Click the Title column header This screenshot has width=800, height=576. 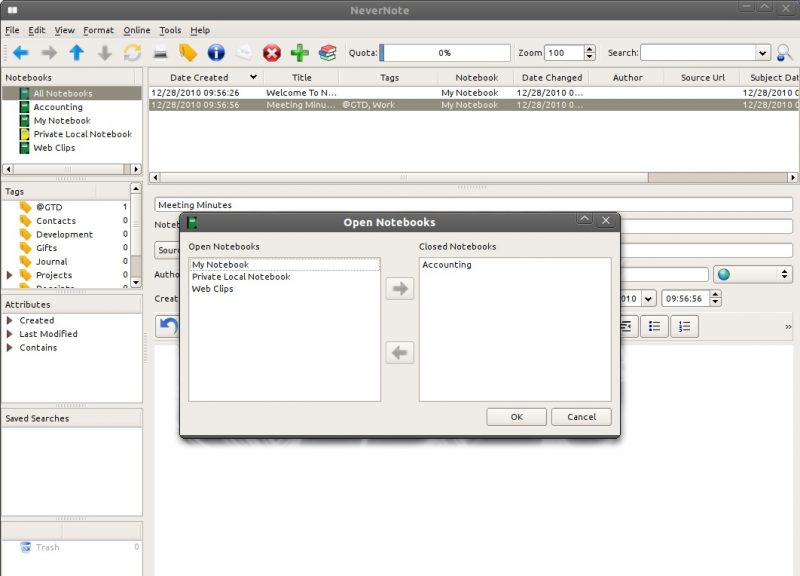[302, 78]
